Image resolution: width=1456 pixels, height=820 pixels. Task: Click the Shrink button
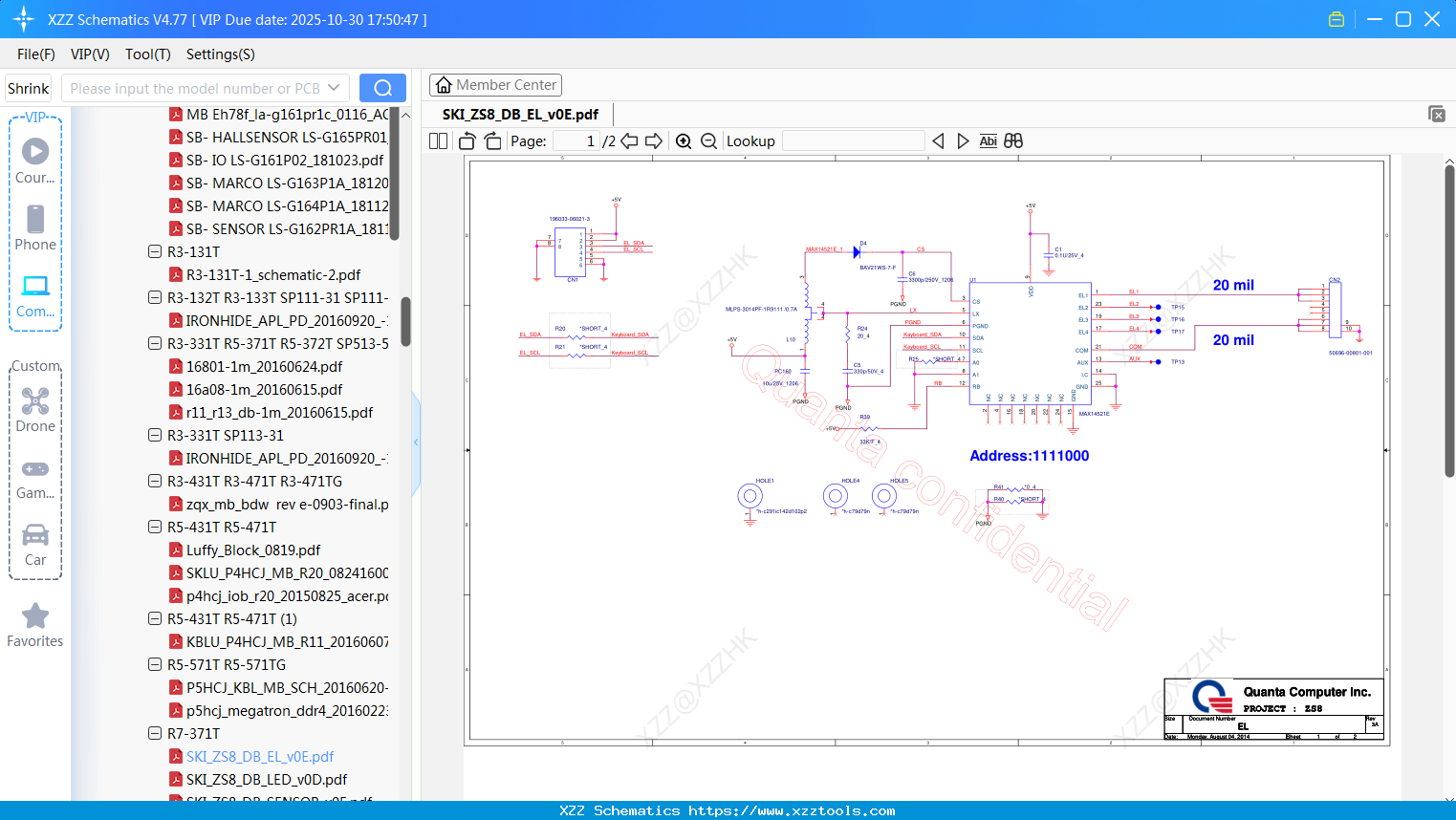[29, 88]
